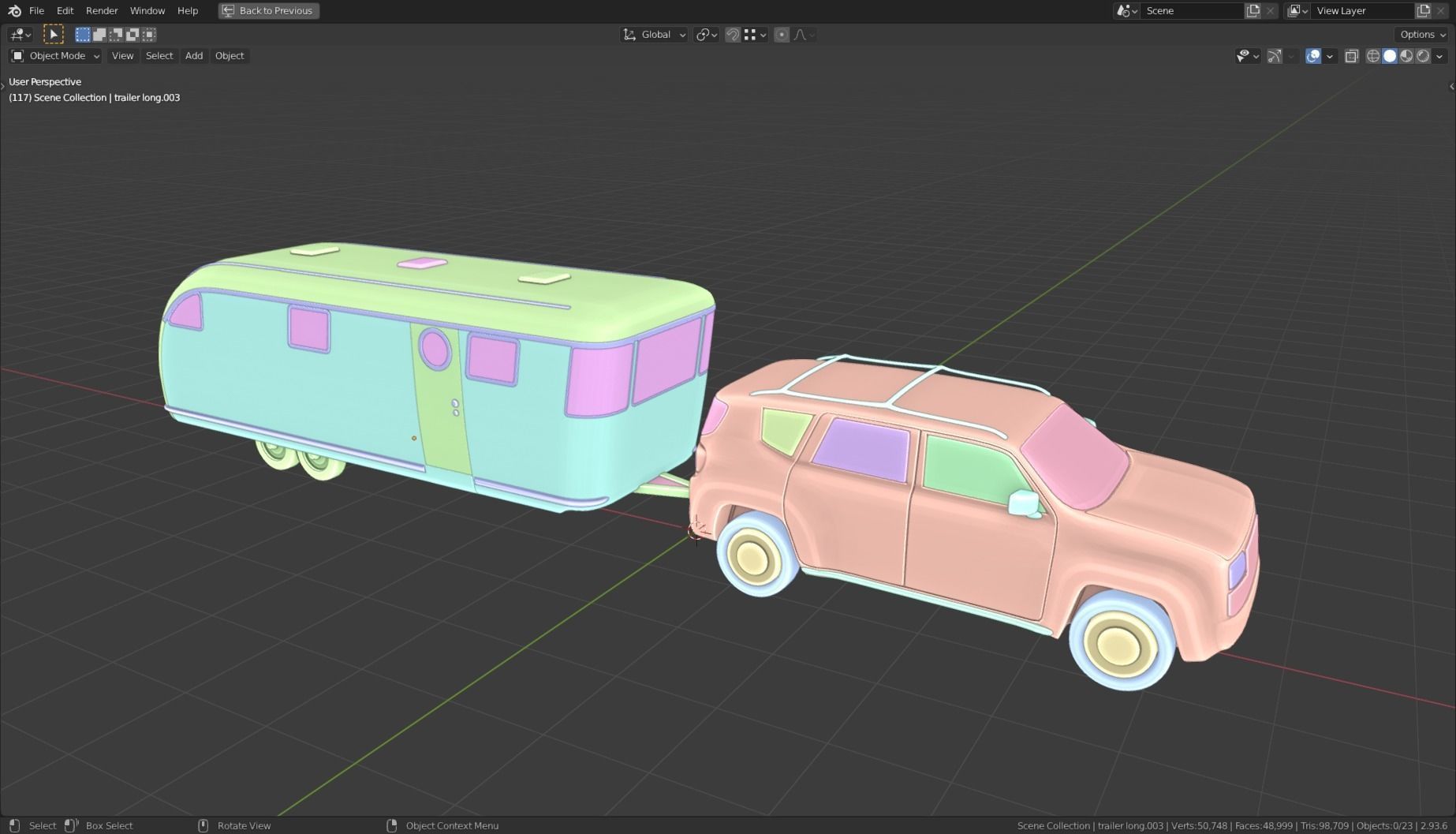Open the File menu
The width and height of the screenshot is (1456, 834).
(x=36, y=10)
